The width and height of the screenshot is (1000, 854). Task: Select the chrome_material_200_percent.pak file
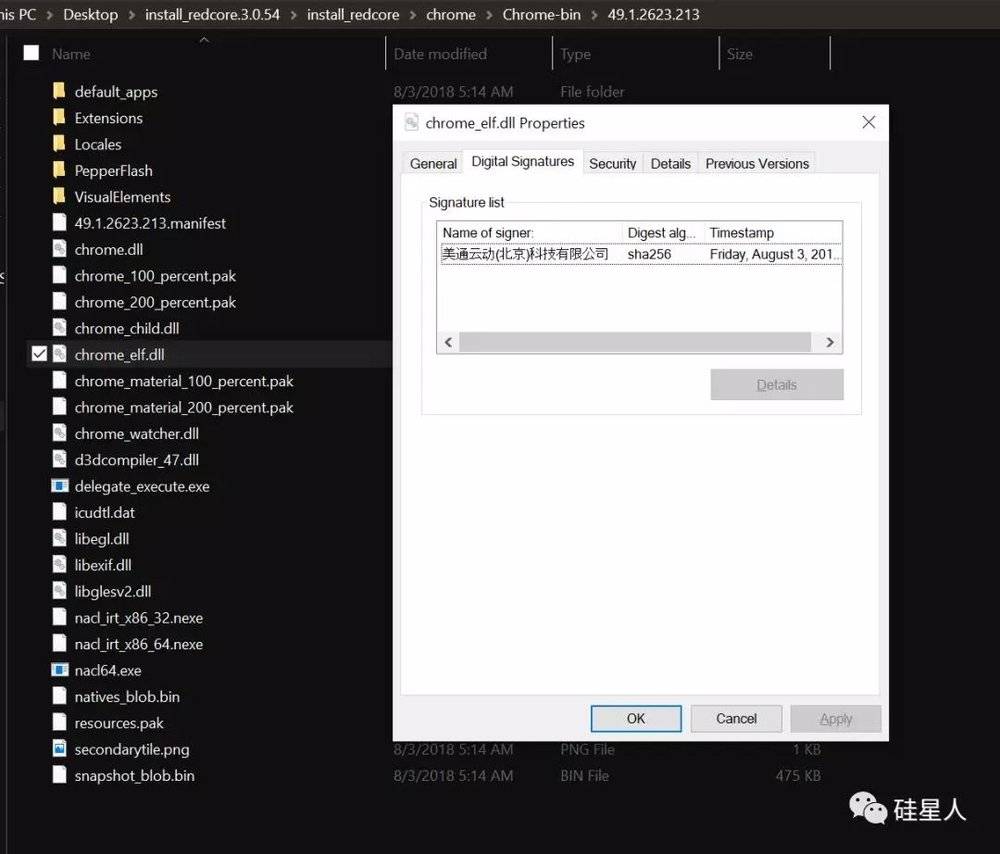click(184, 407)
